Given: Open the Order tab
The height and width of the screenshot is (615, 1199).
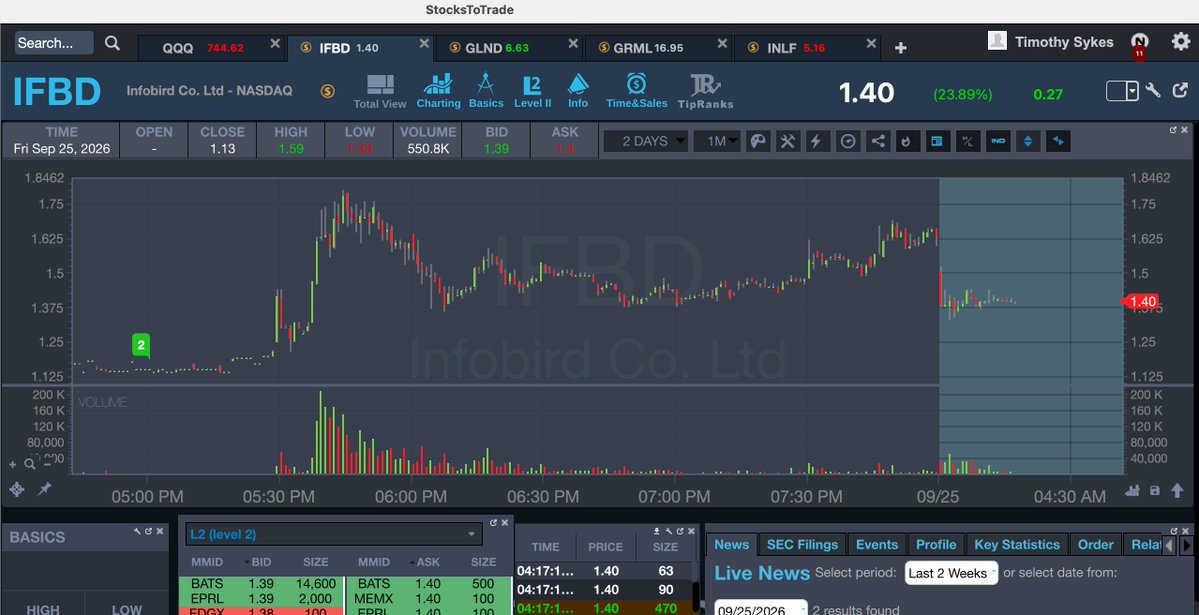Looking at the screenshot, I should coord(1096,545).
